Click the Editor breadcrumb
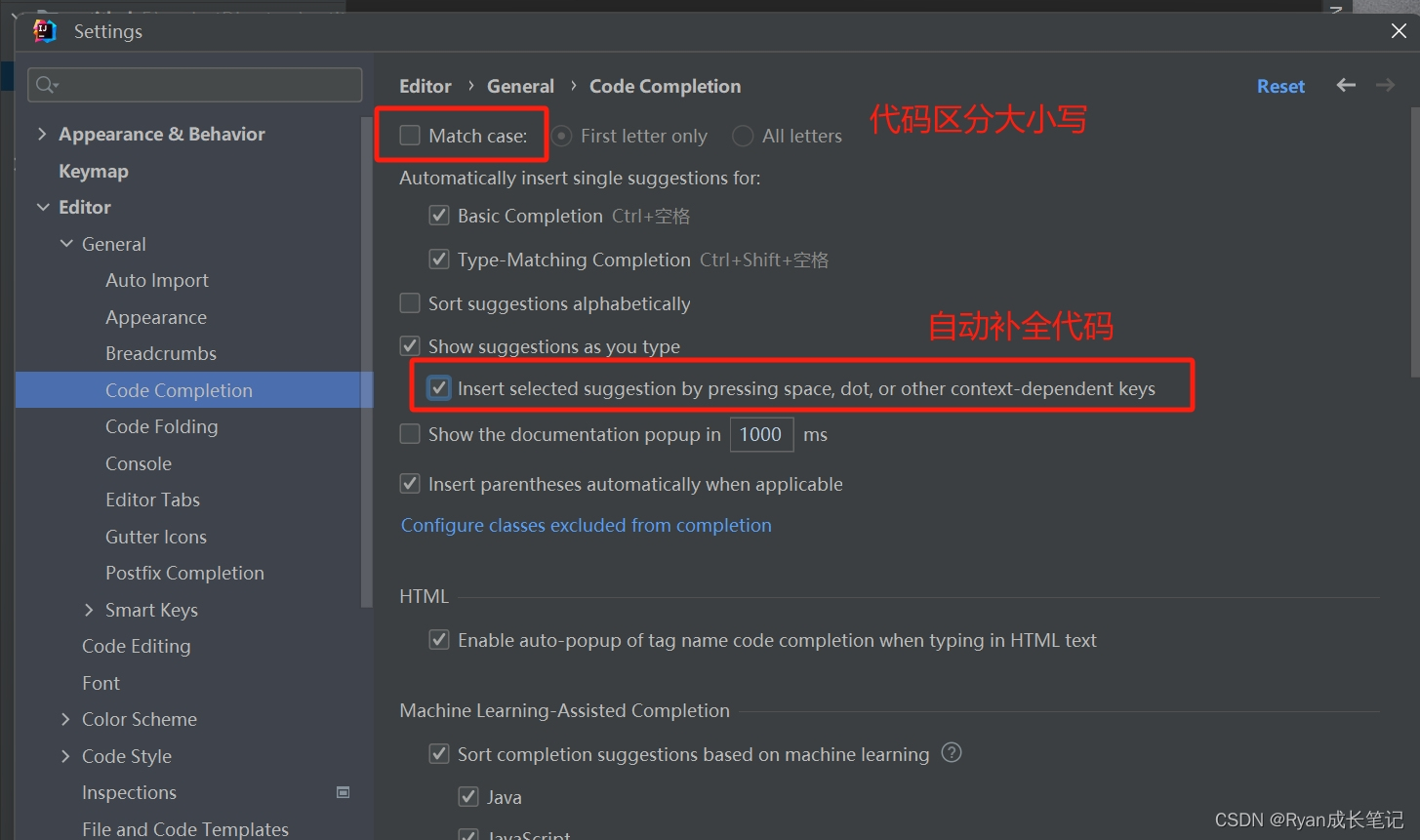1420x840 pixels. pyautogui.click(x=426, y=86)
